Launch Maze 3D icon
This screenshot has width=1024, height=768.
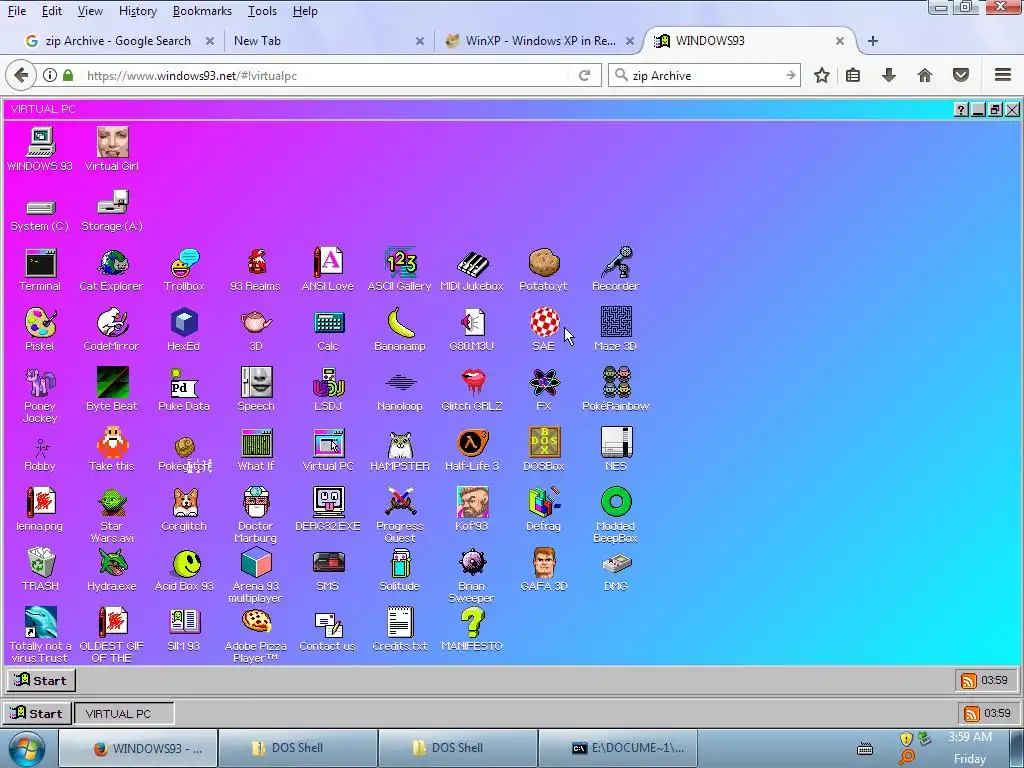coord(616,329)
